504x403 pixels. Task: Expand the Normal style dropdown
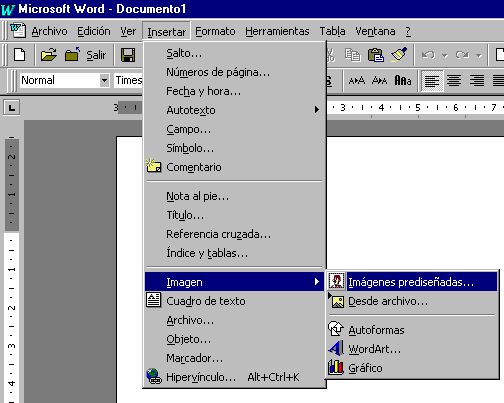pos(104,80)
